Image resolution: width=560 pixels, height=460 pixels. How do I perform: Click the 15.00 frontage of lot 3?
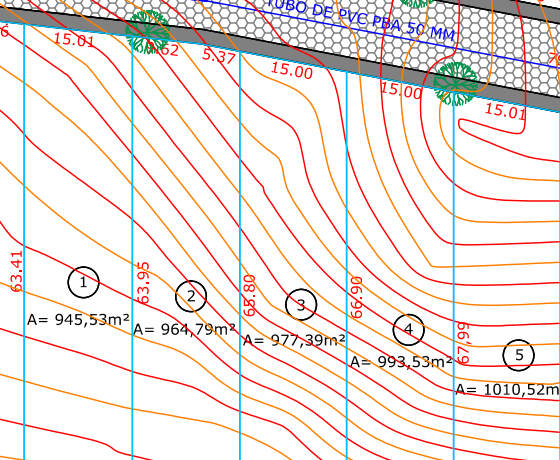(292, 70)
